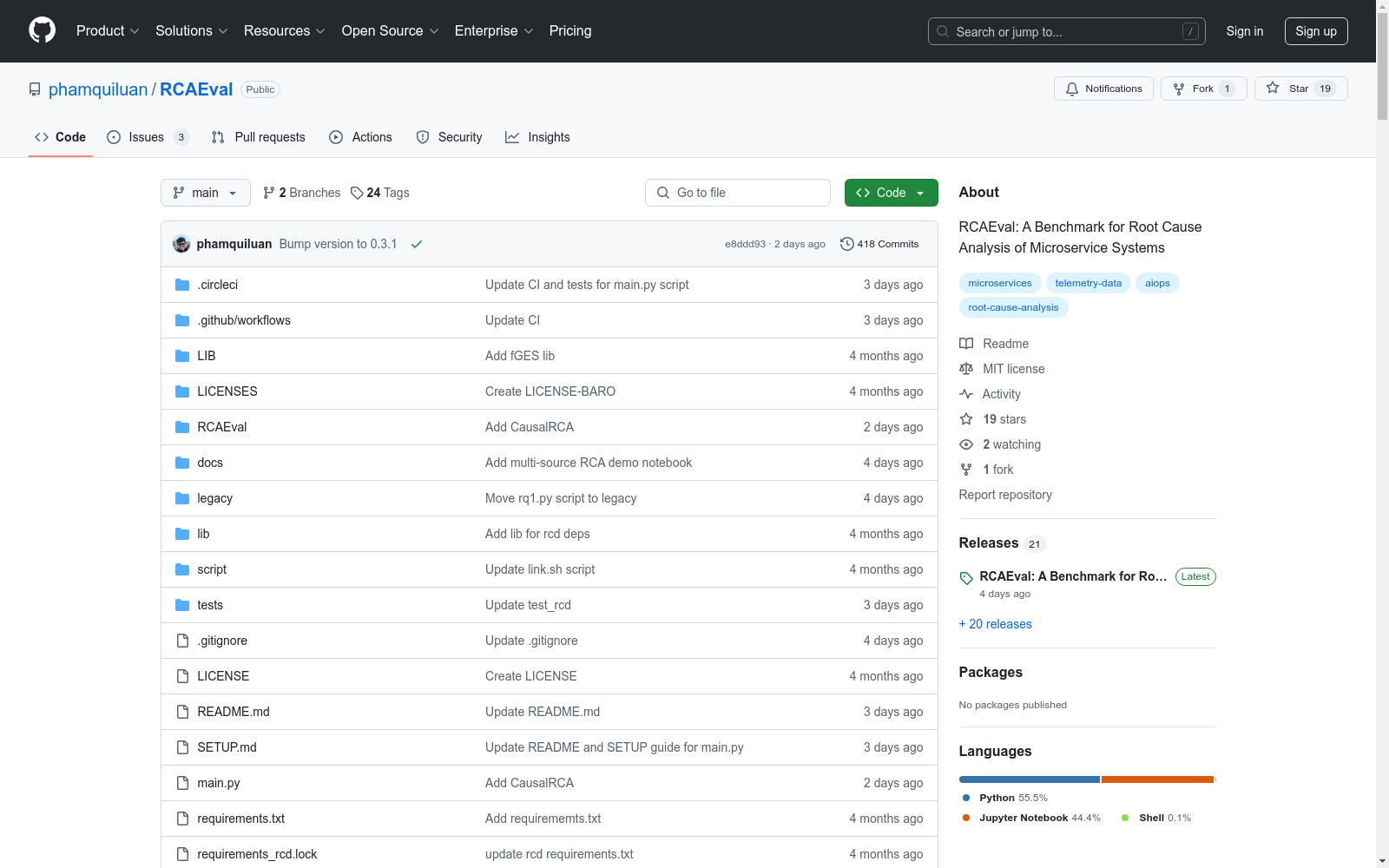
Task: Click the Sign in link
Action: pyautogui.click(x=1245, y=31)
